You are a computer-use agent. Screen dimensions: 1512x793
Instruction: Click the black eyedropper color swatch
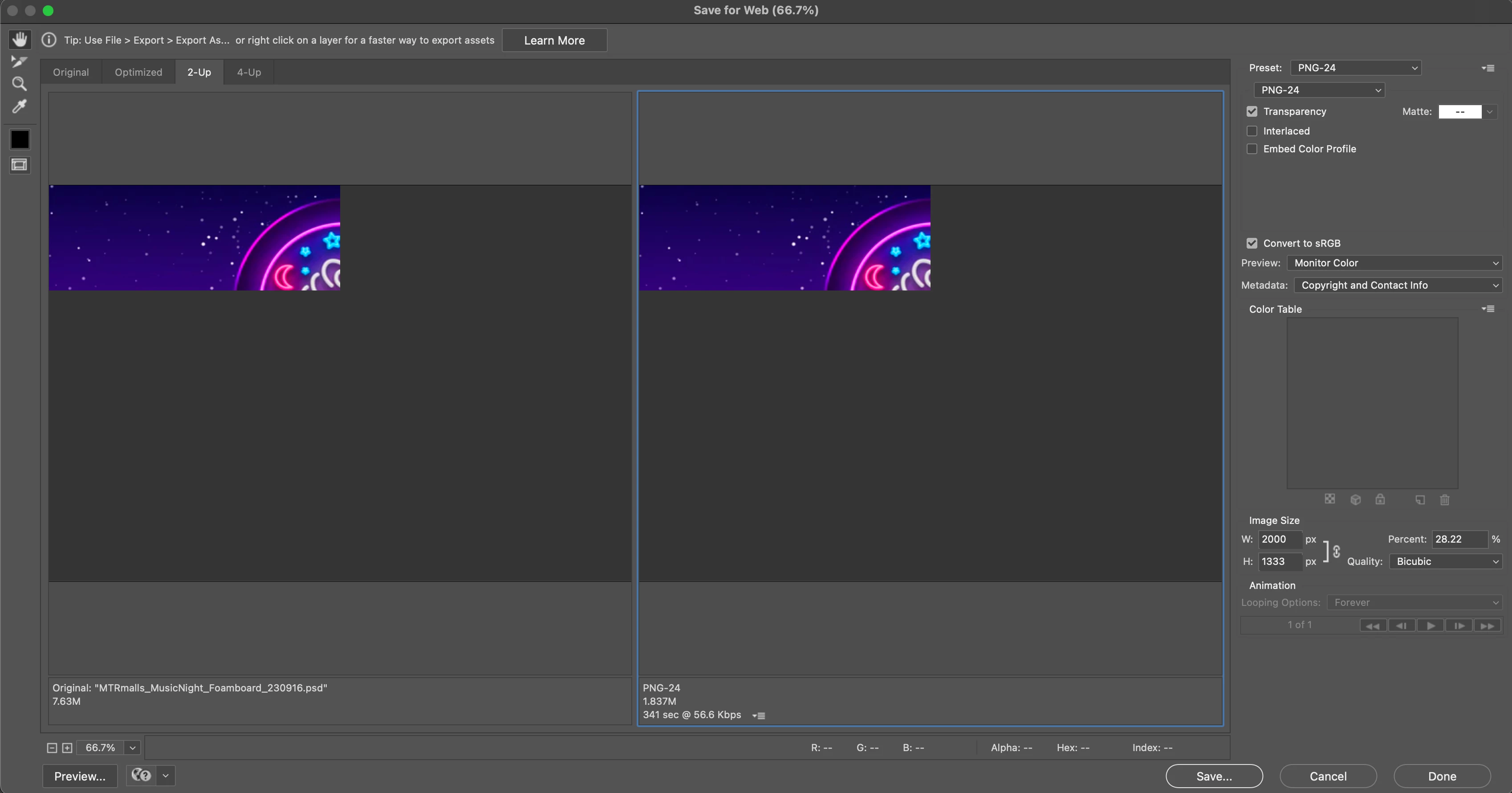point(20,139)
